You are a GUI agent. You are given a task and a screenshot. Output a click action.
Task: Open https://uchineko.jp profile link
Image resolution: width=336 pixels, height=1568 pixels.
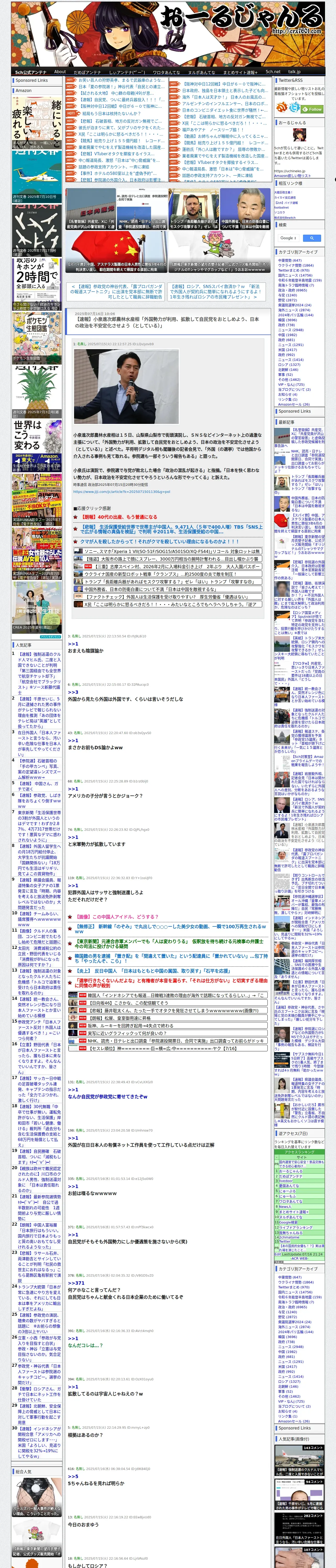click(x=290, y=171)
